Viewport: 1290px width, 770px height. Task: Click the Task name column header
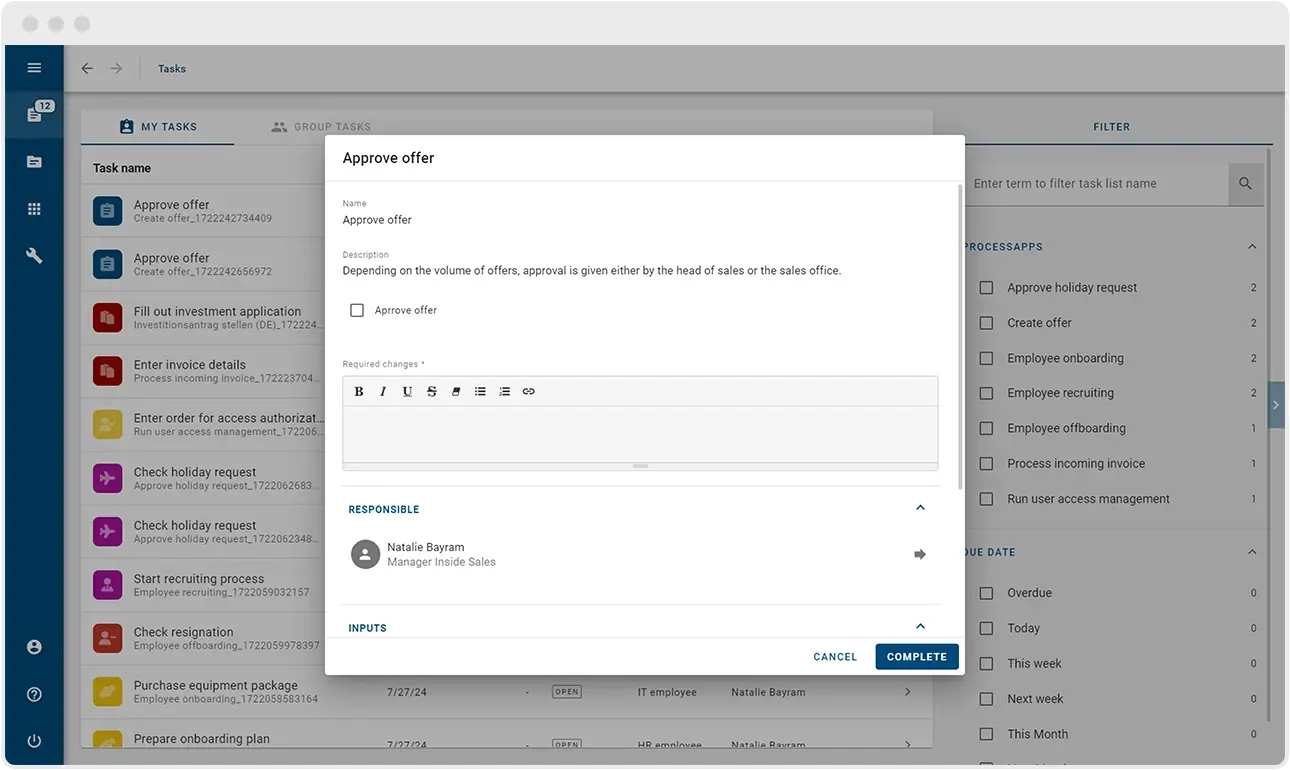122,168
